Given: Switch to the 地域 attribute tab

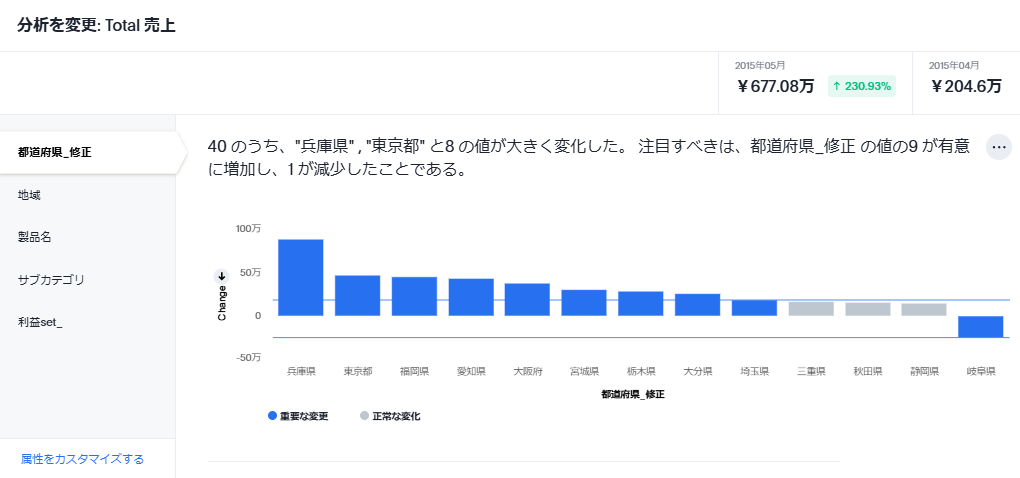Looking at the screenshot, I should pos(29,195).
